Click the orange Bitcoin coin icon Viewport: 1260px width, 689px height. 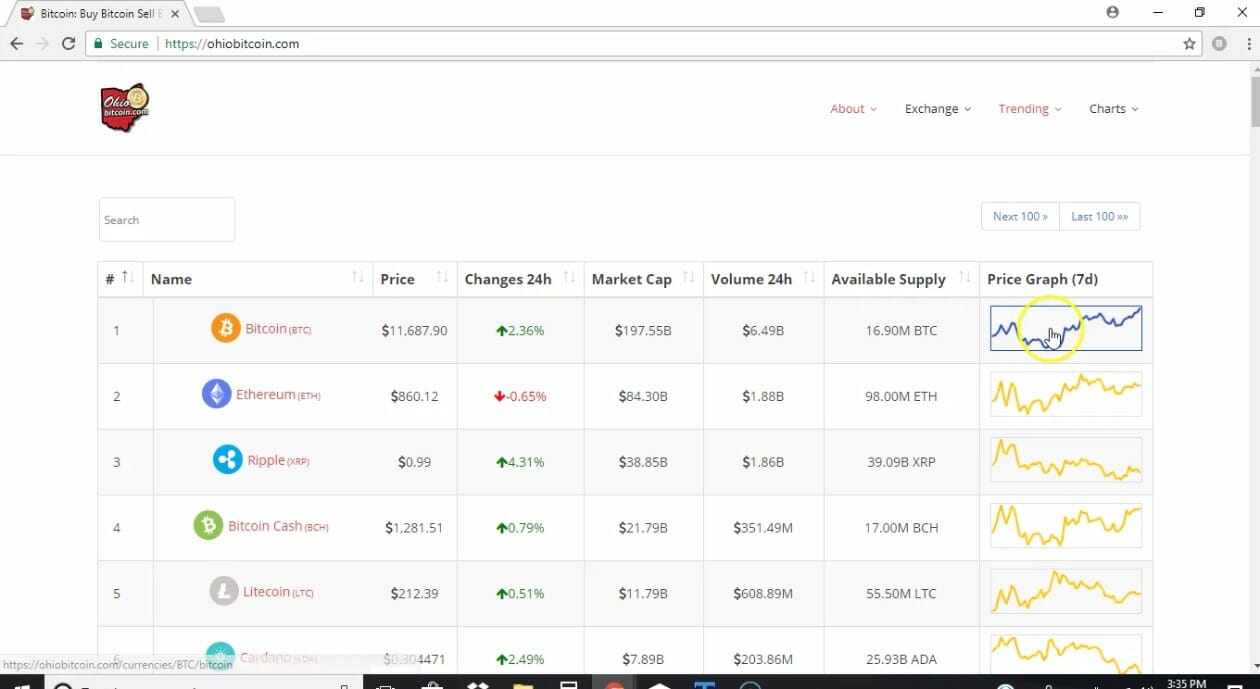point(225,328)
